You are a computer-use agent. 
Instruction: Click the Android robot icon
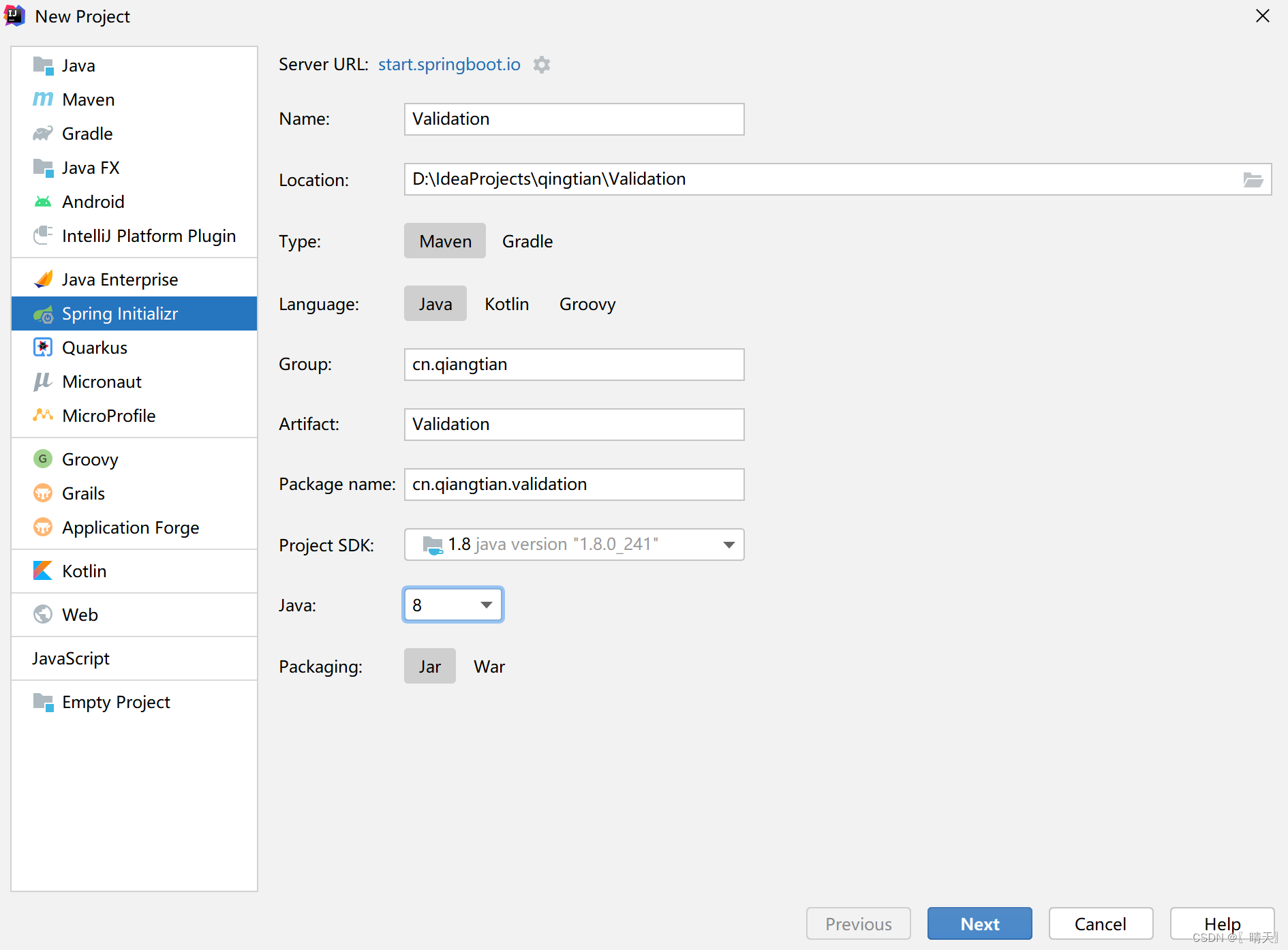(43, 202)
